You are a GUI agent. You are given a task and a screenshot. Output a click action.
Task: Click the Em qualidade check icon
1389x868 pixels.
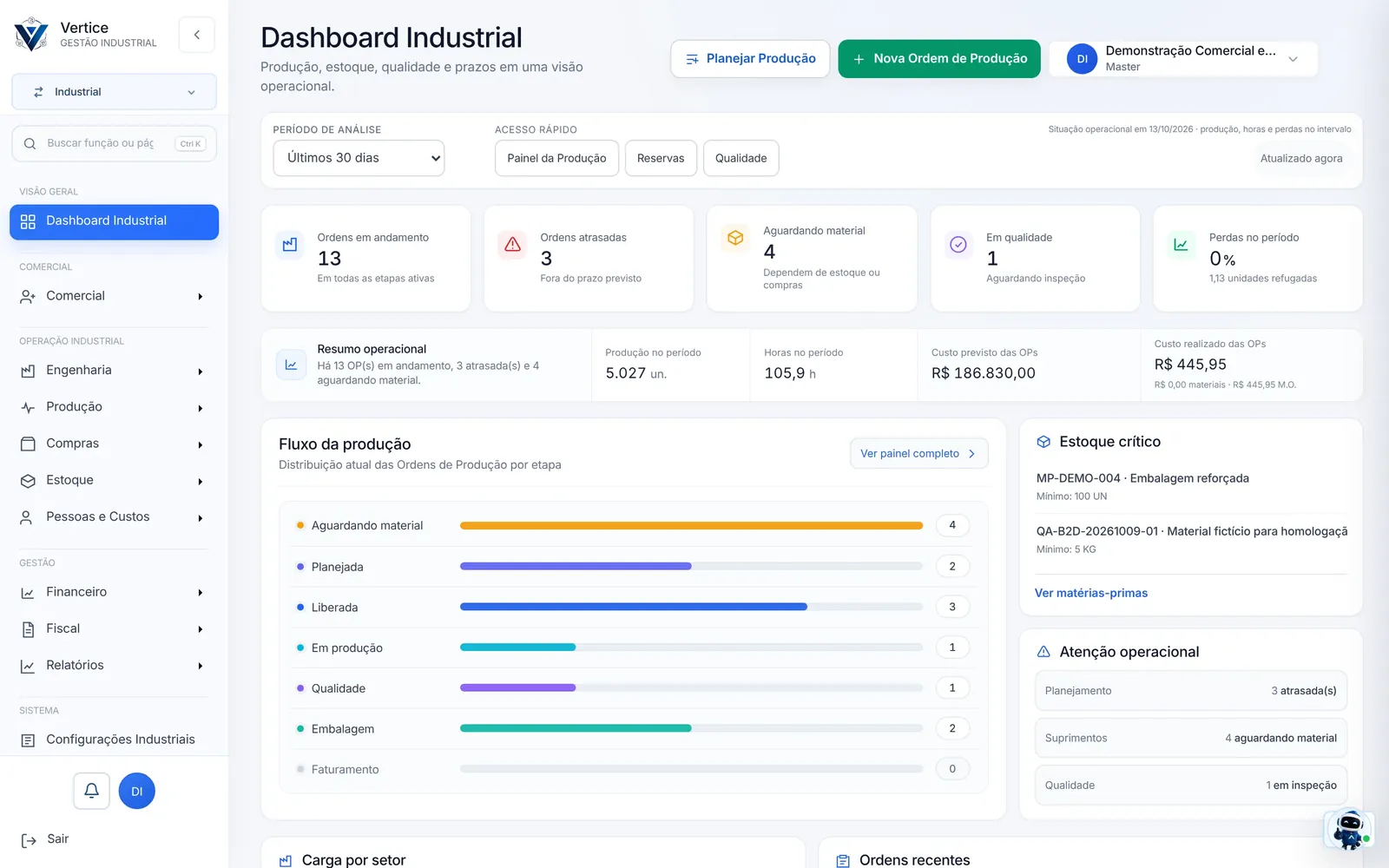958,245
